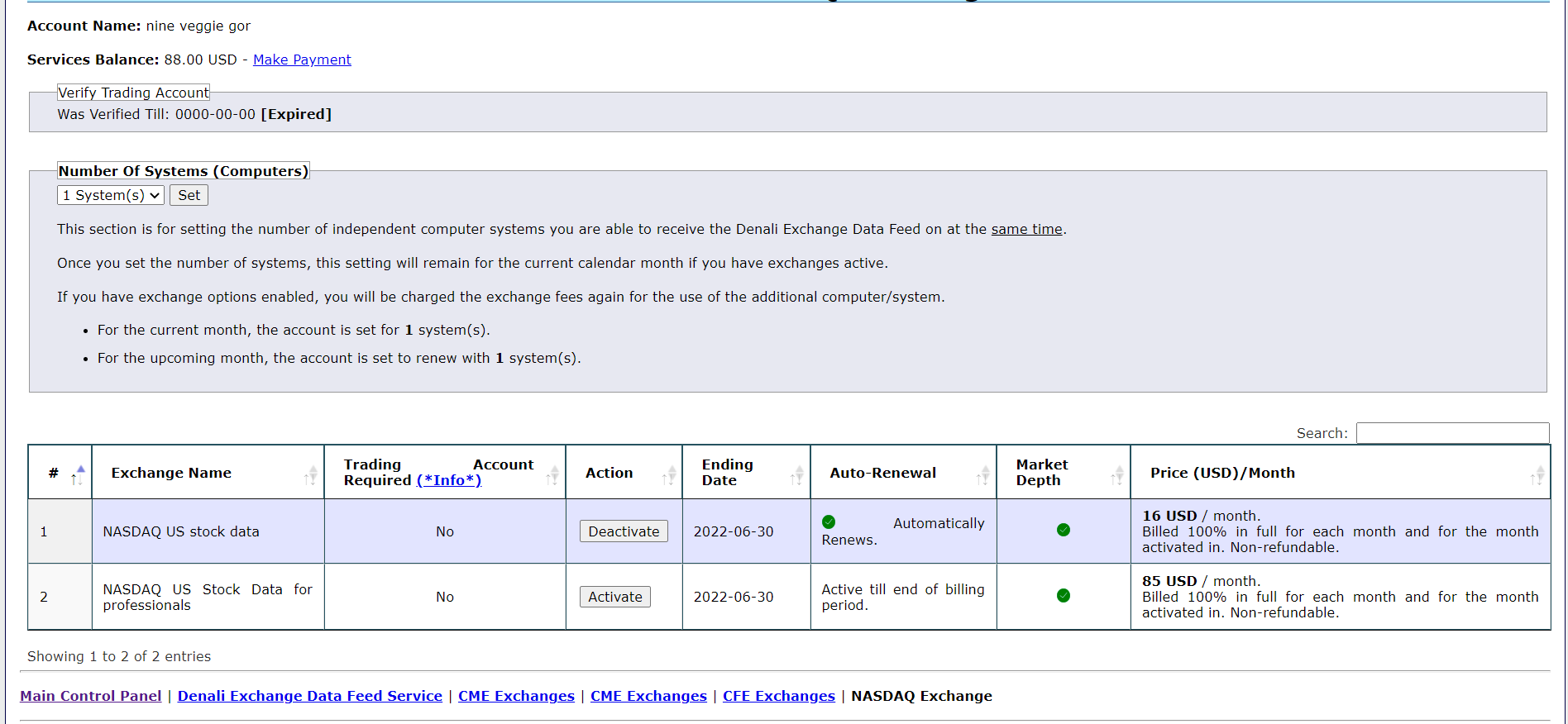1568x724 pixels.
Task: Click 'Active till end of billing period' text
Action: coord(903,597)
